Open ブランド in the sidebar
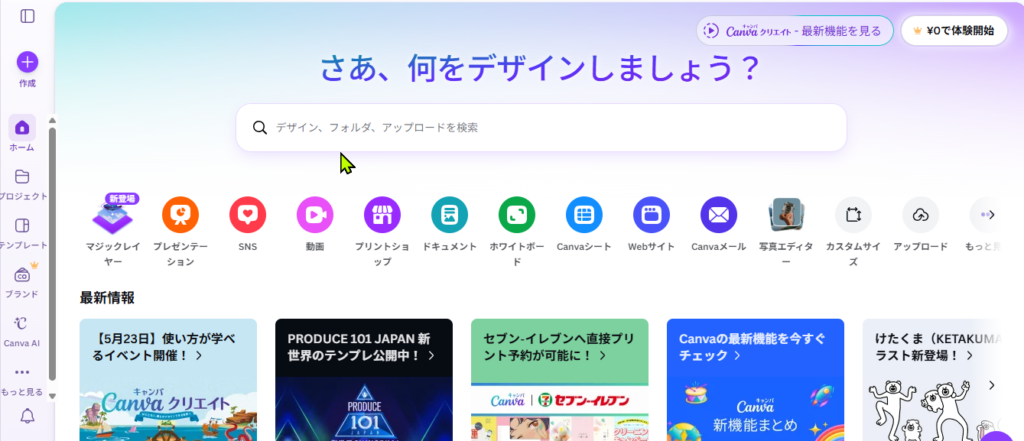This screenshot has width=1024, height=441. coord(22,282)
